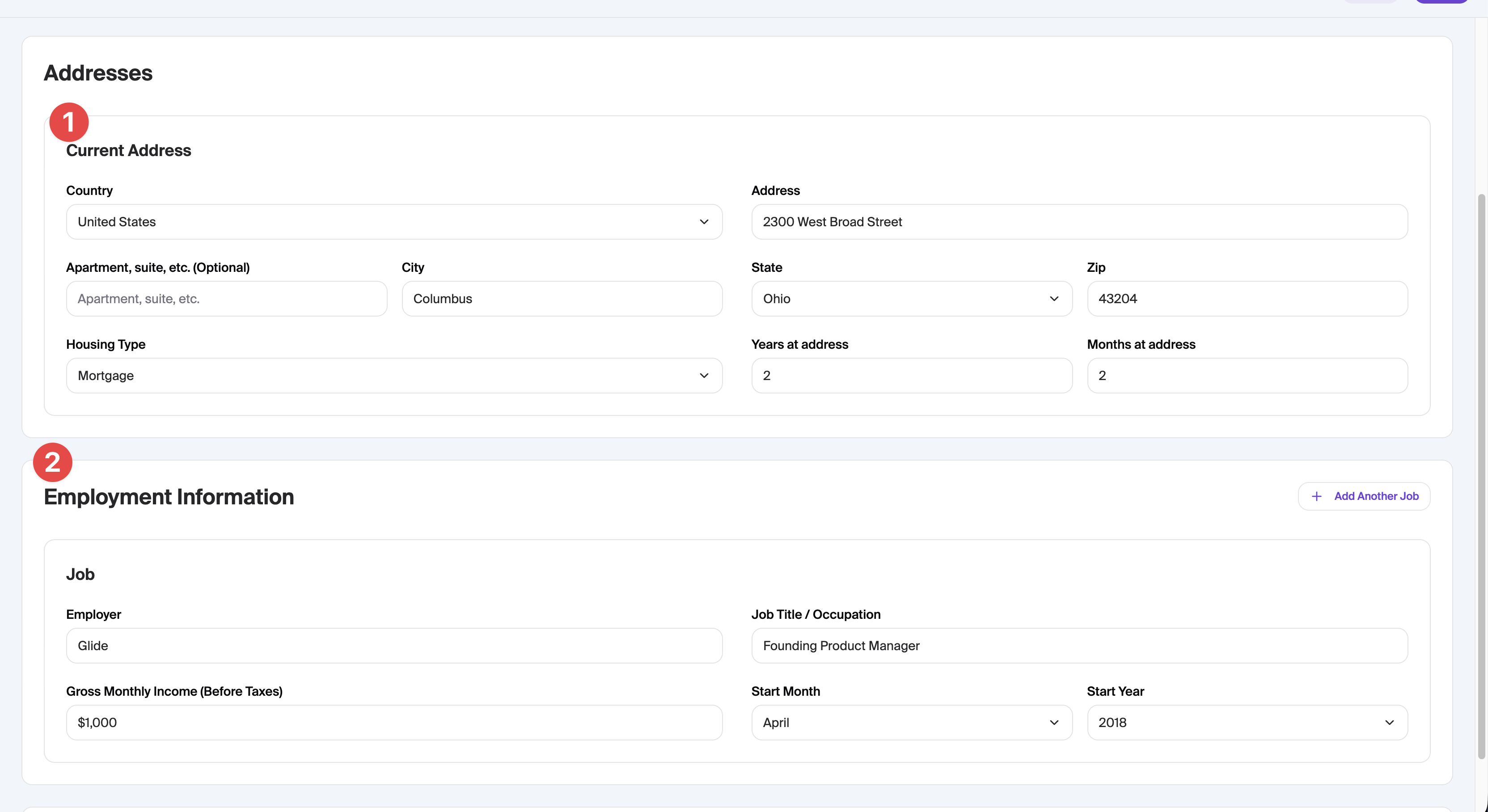Click the Start Year field label
The height and width of the screenshot is (812, 1488).
[x=1115, y=691]
